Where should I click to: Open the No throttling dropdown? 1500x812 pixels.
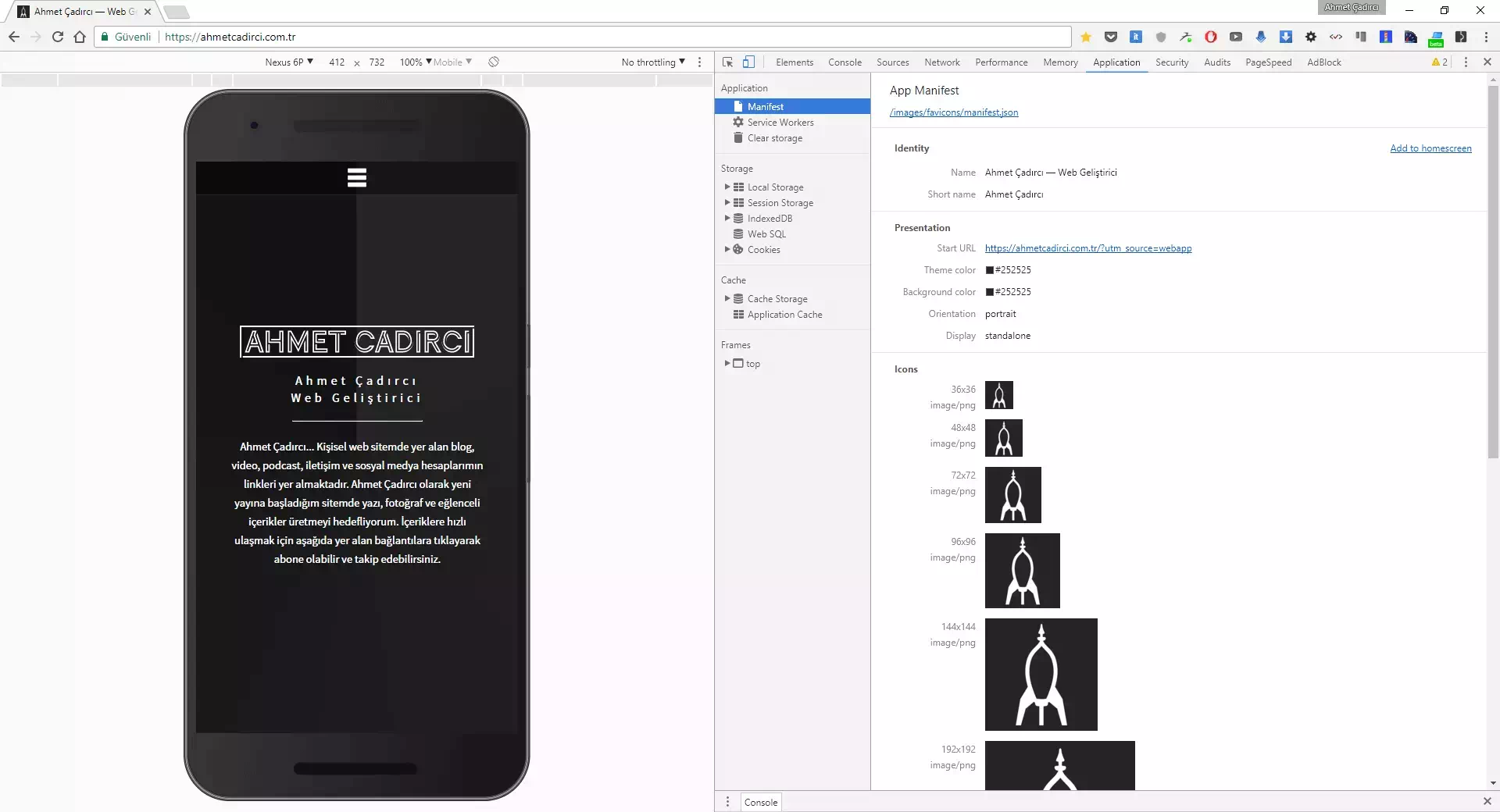click(653, 62)
